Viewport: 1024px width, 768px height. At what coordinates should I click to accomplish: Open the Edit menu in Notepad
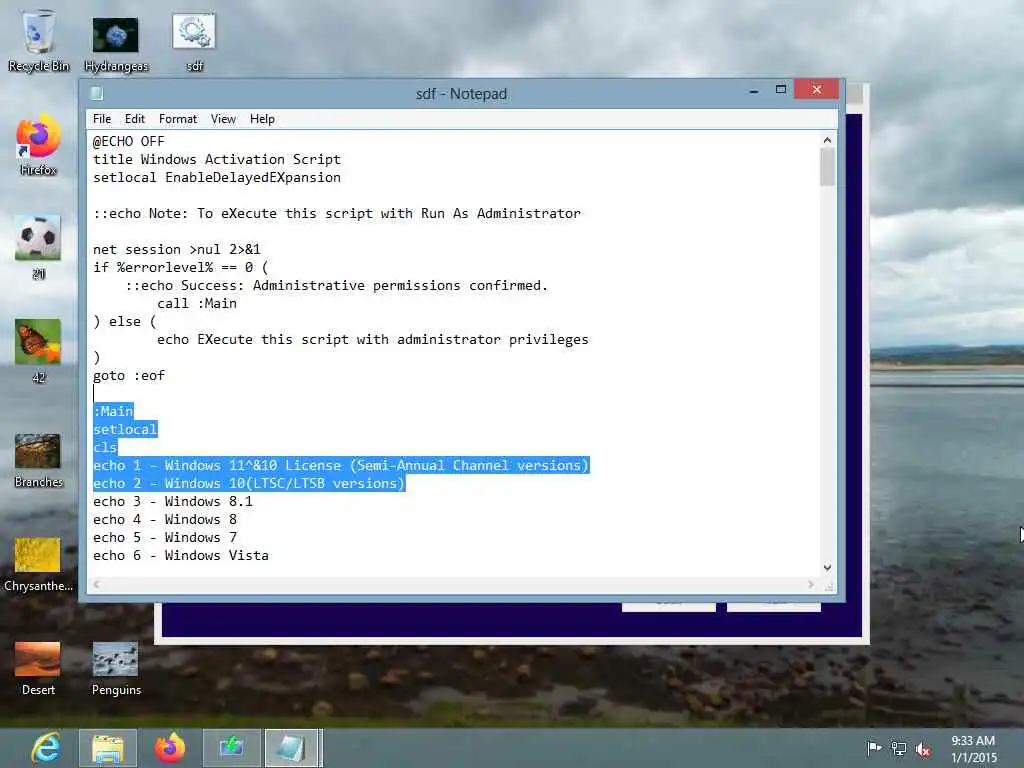135,119
